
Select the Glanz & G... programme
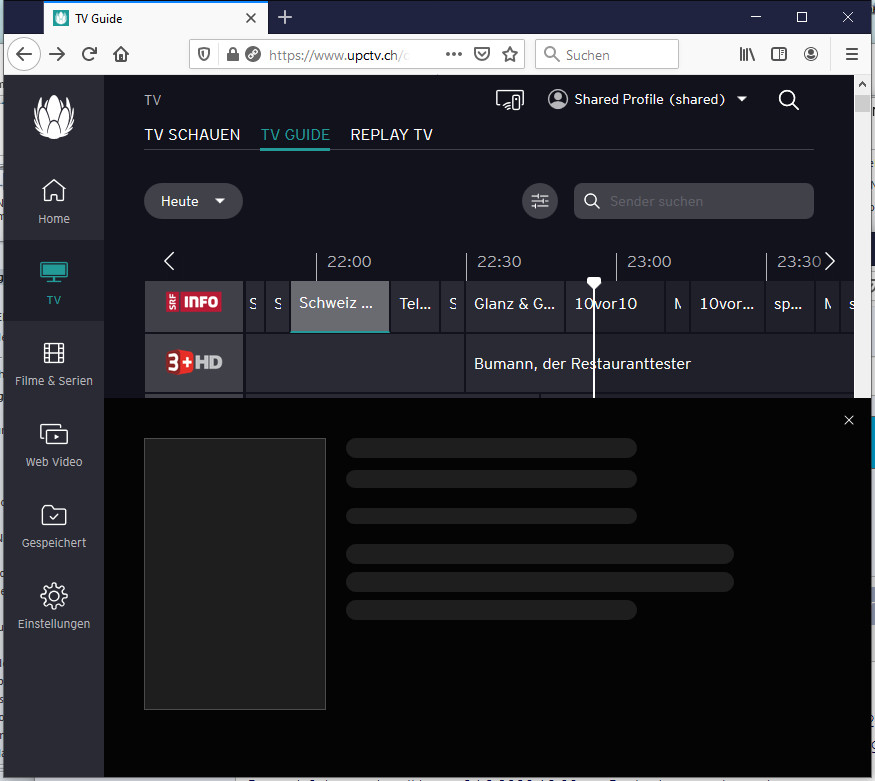(515, 304)
